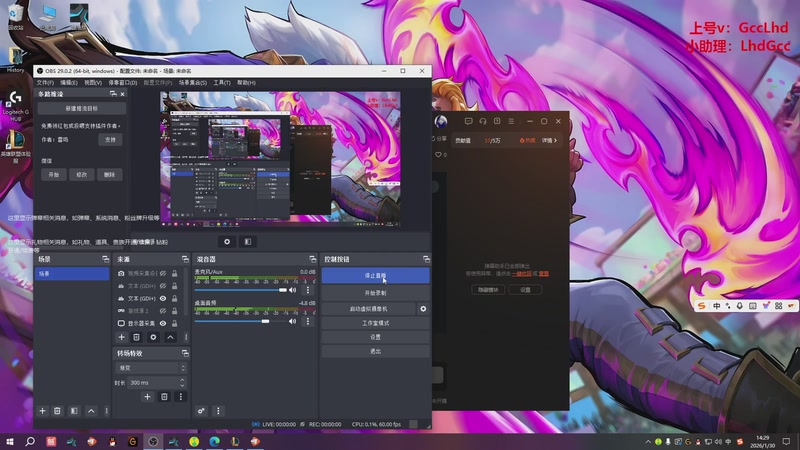
Task: Open options dots for 麦克风/Aux channel
Action: 308,290
